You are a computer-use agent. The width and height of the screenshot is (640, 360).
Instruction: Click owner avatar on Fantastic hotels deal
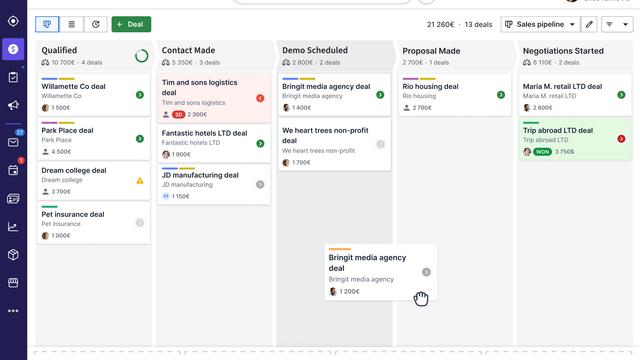(166, 154)
